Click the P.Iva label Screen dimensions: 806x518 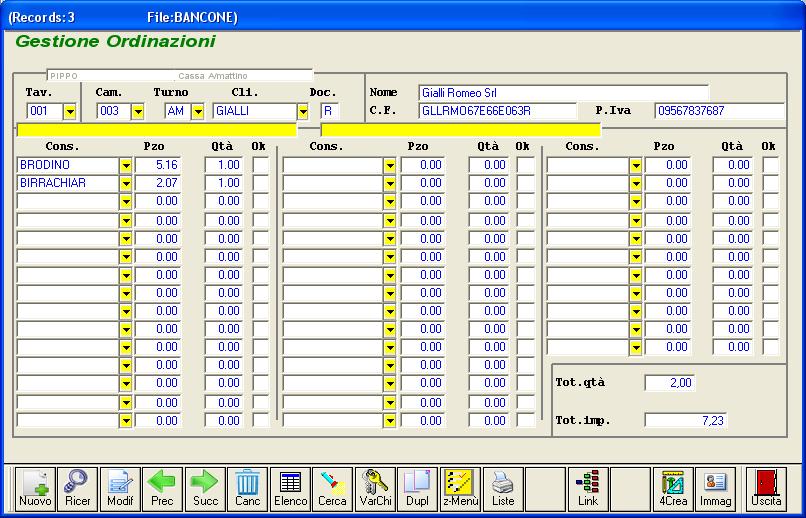point(613,110)
